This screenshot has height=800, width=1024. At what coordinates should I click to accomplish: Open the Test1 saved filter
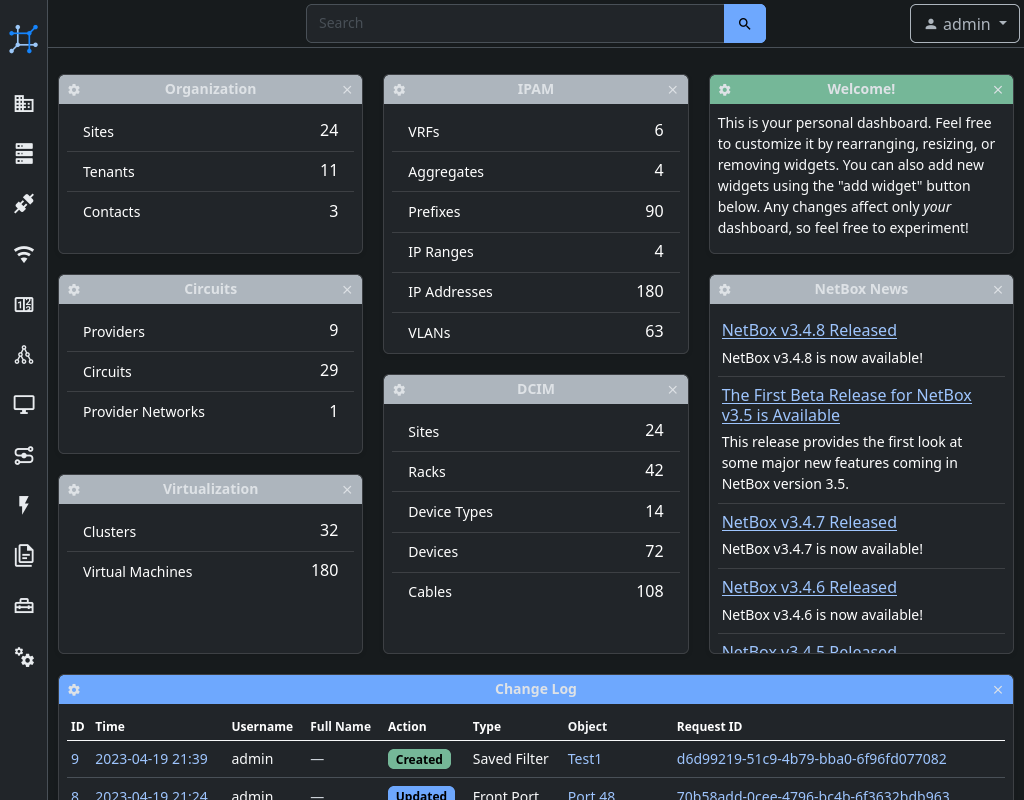pos(584,759)
